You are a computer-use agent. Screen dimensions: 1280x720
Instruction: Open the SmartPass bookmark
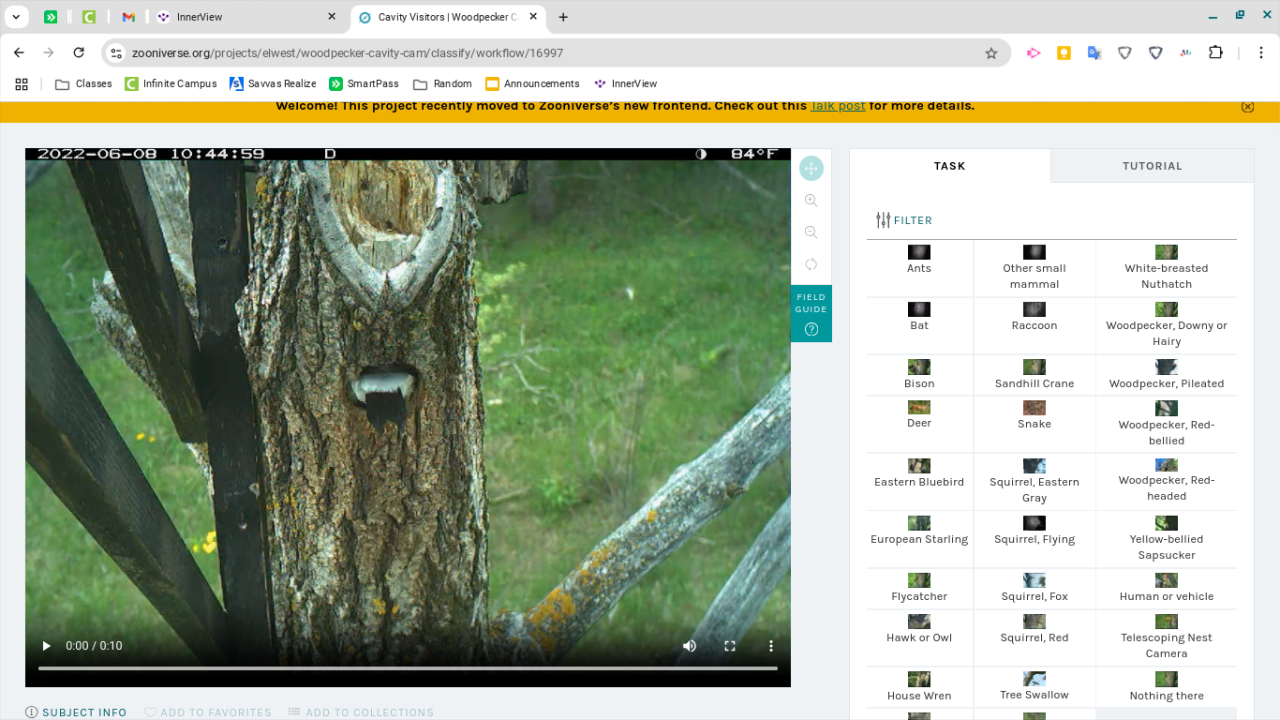coord(364,84)
